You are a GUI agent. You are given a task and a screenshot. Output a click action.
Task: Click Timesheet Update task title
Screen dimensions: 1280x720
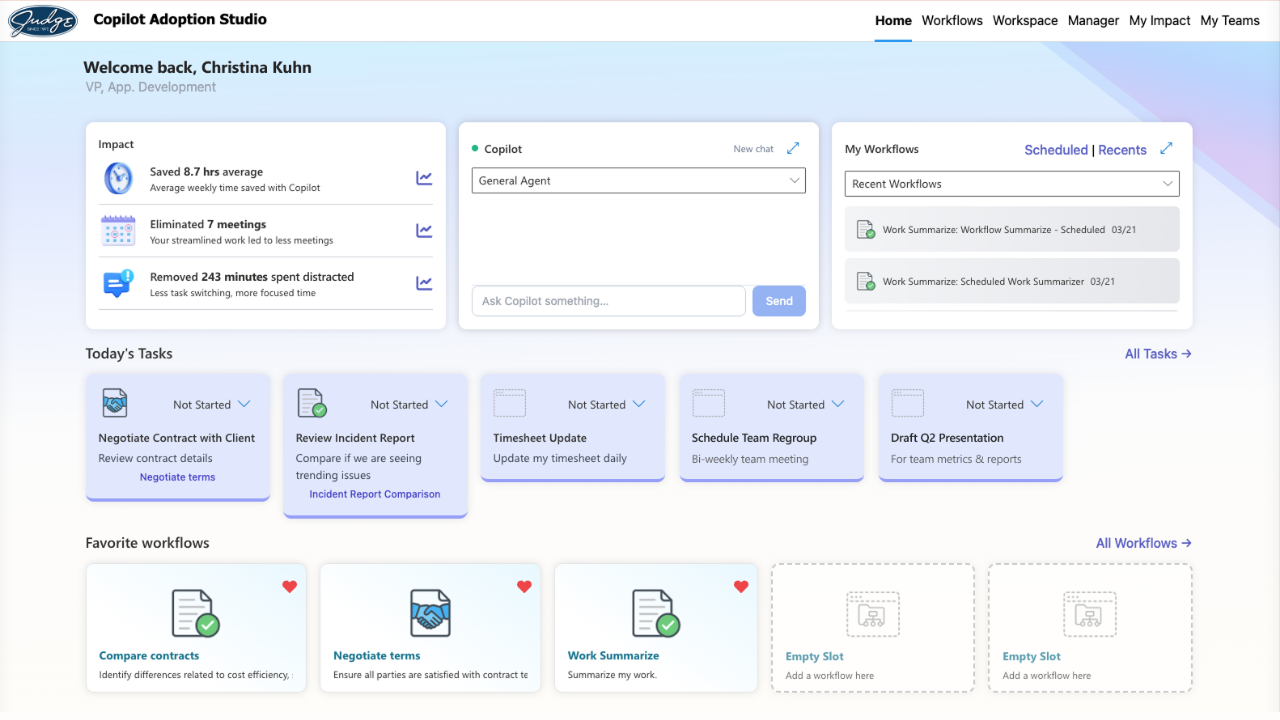(x=540, y=438)
